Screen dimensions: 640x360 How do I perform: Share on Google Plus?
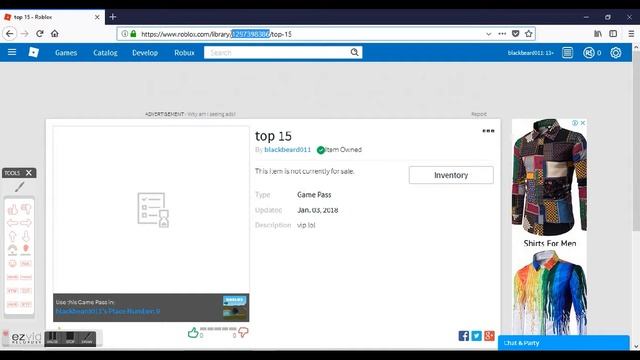tap(489, 336)
